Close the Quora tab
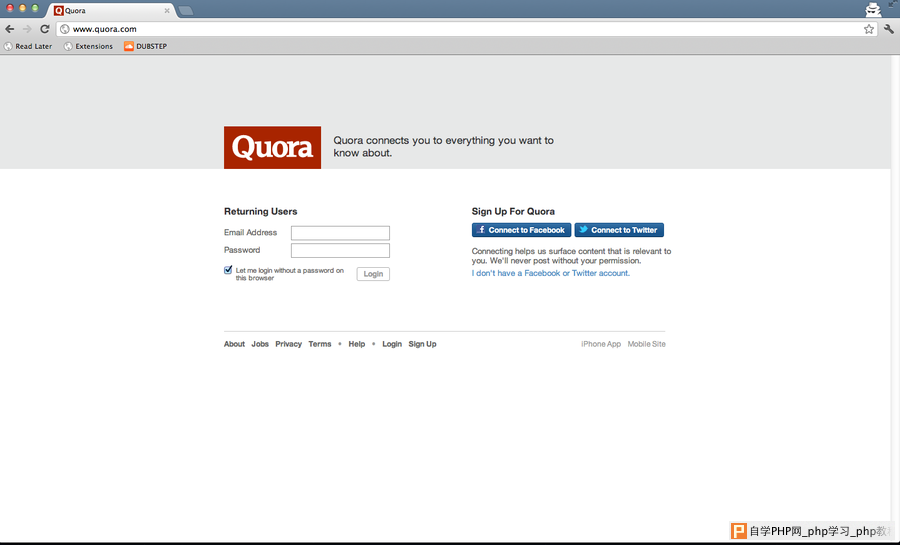 click(167, 10)
